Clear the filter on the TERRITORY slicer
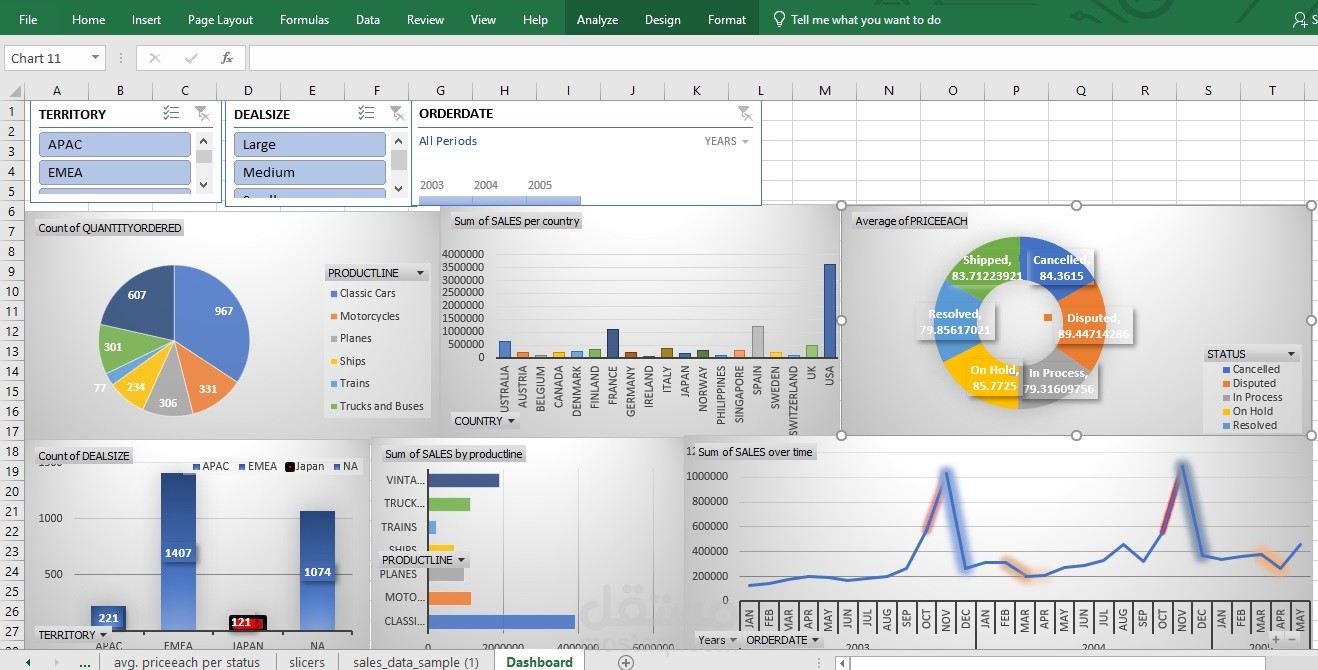This screenshot has height=670, width=1318. [x=201, y=114]
